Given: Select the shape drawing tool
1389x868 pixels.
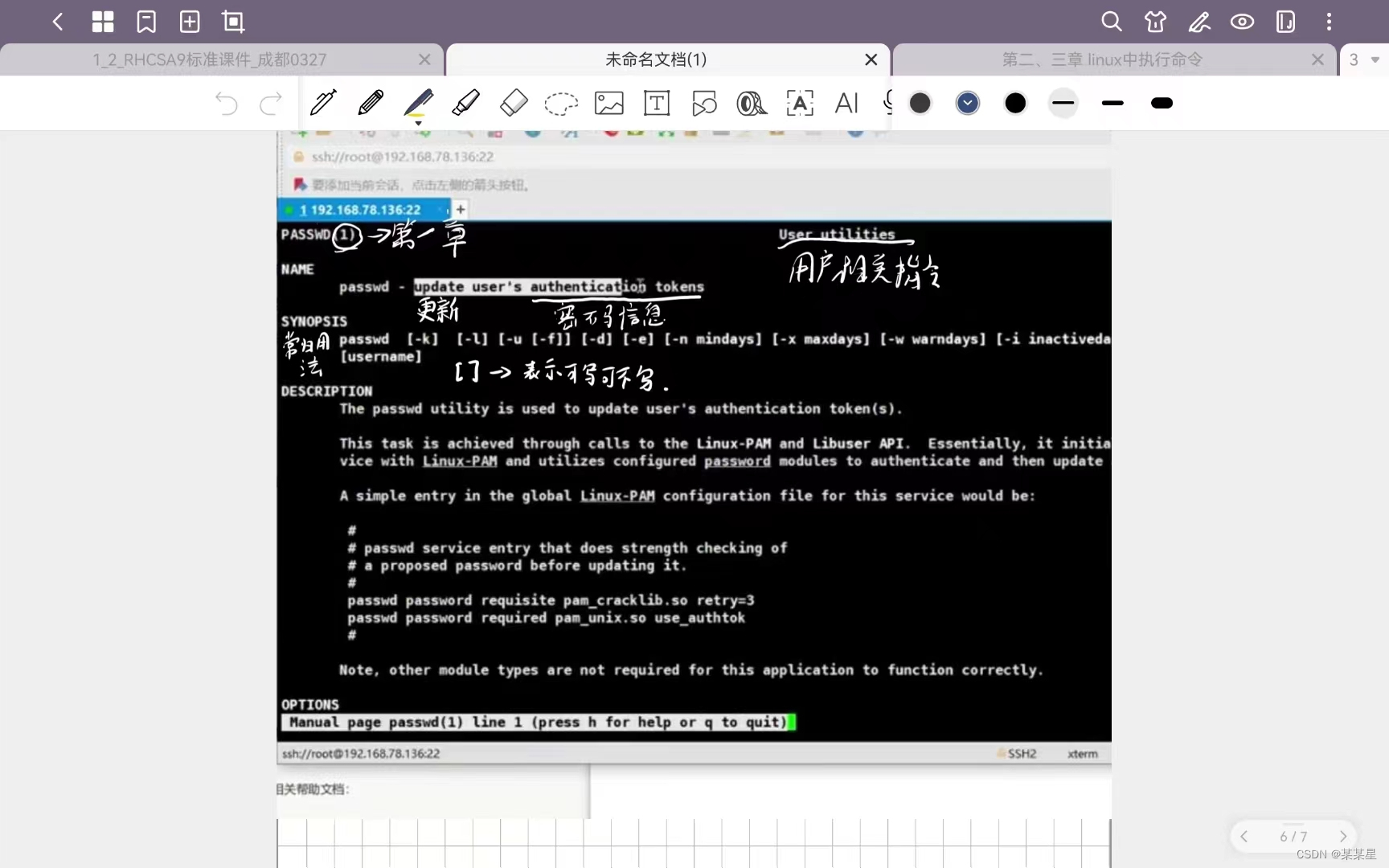Looking at the screenshot, I should point(704,103).
